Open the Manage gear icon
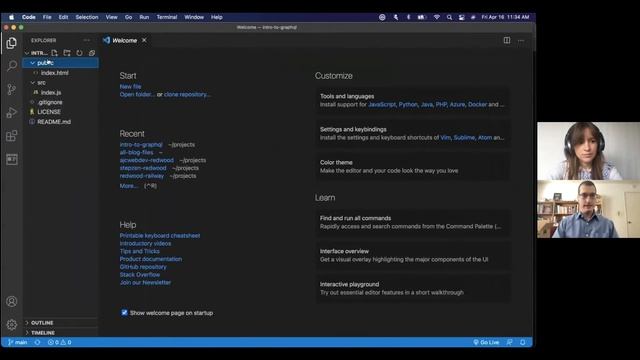 click(11, 324)
